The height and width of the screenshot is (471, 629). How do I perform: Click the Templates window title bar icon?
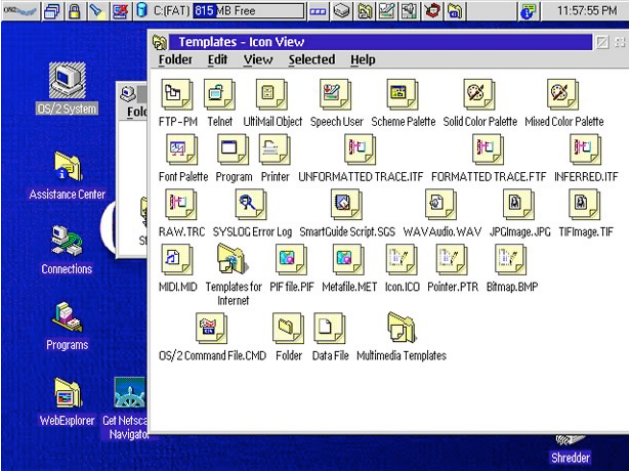160,42
